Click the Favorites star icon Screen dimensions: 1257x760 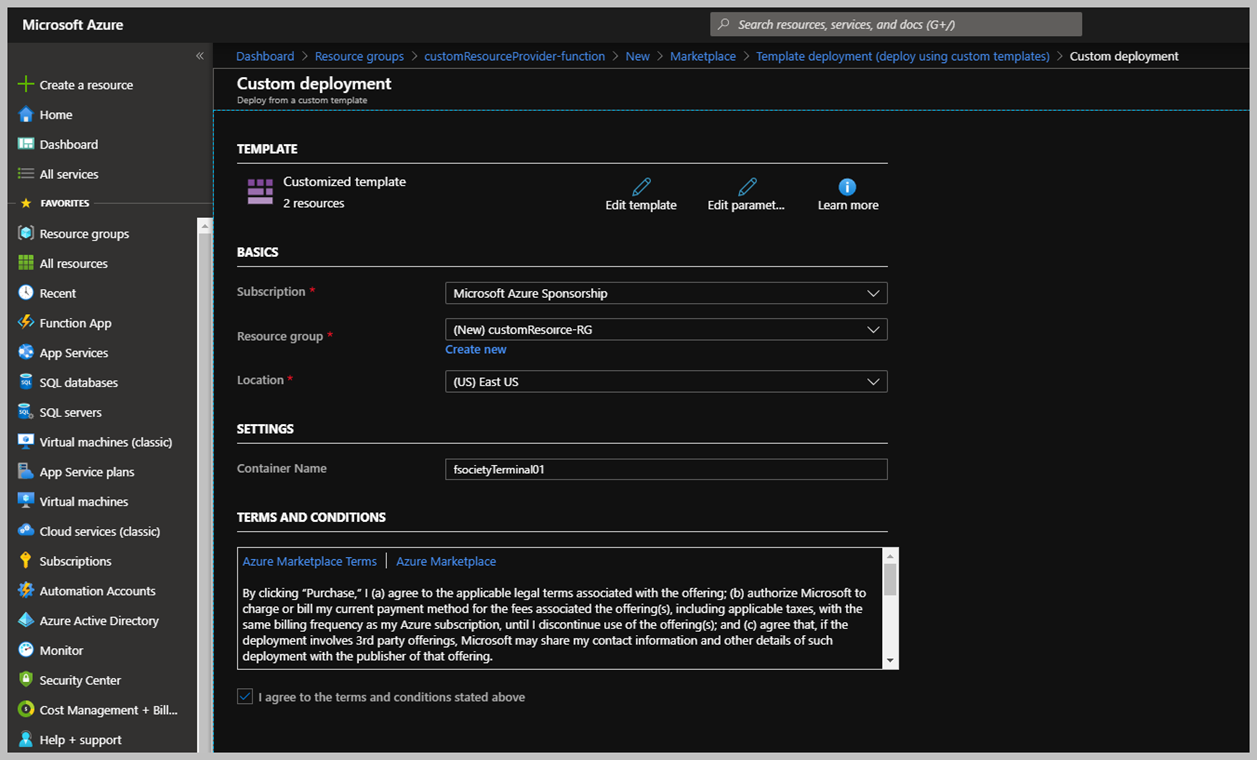coord(26,203)
